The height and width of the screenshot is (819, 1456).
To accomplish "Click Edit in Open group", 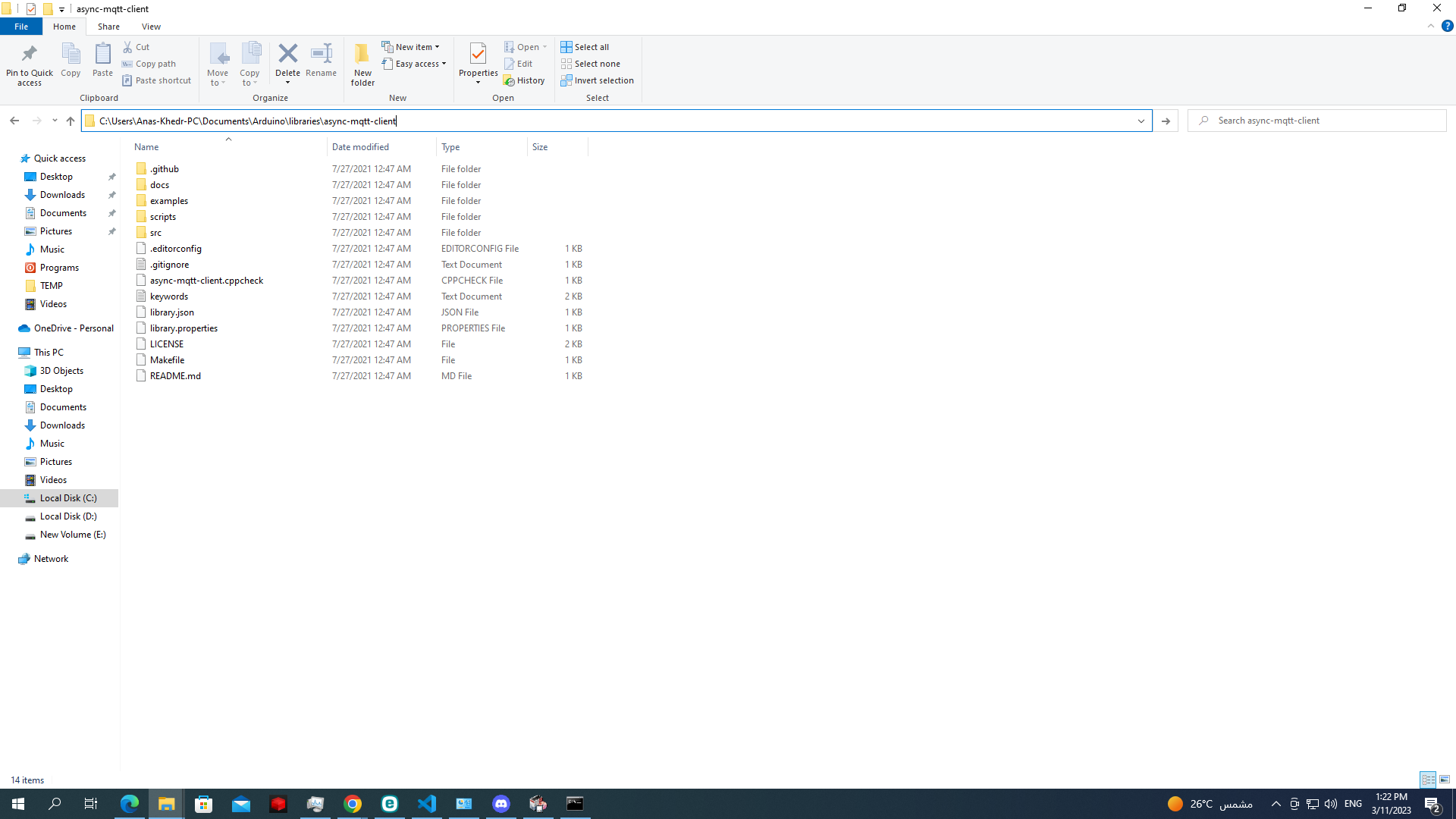I will pos(519,64).
